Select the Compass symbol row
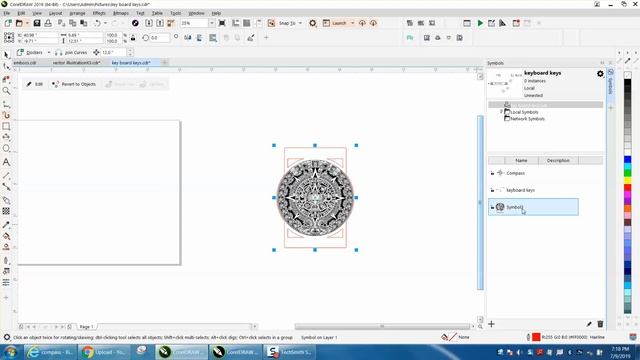Screen dimensions: 640x360 [x=533, y=173]
